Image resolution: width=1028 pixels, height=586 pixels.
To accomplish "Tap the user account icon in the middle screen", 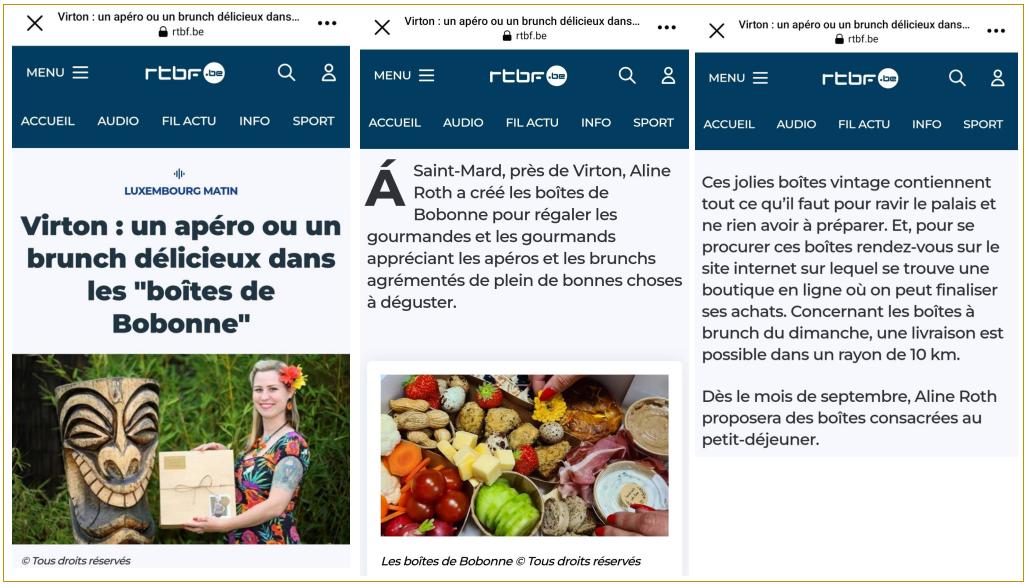I will [668, 75].
